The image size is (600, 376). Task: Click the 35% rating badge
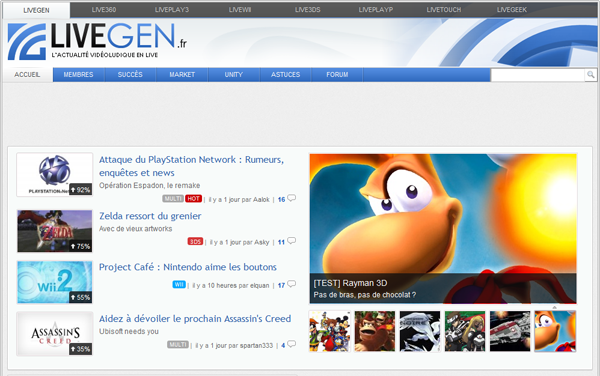pos(81,349)
